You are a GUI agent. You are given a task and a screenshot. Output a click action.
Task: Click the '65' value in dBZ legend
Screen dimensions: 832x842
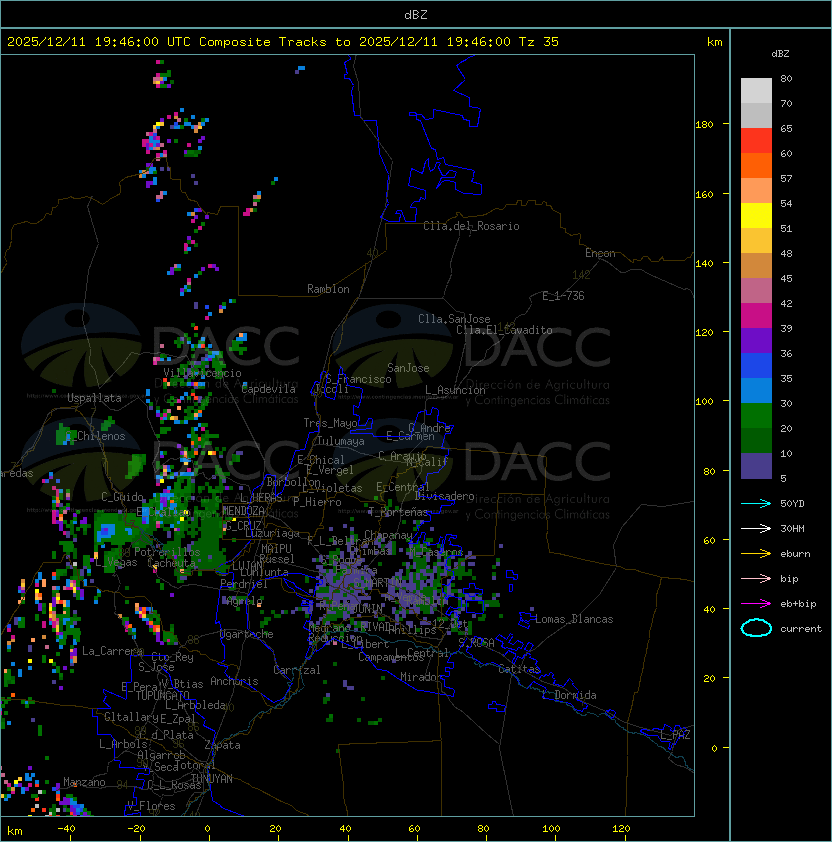(x=786, y=128)
